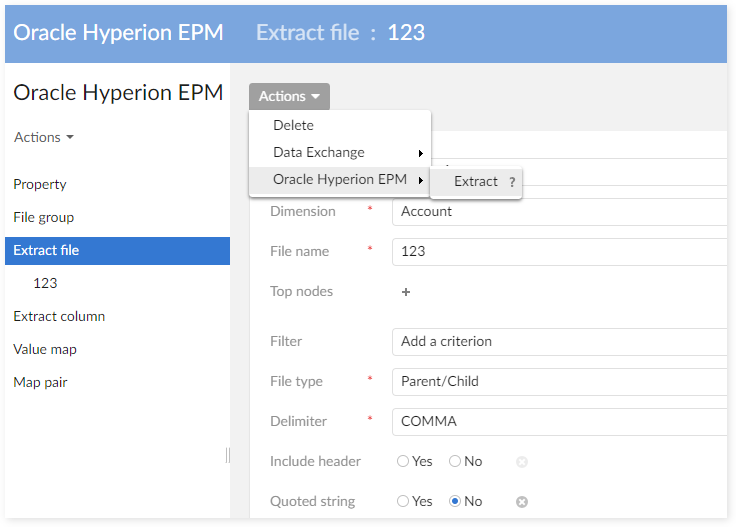Open the Oracle Hyperion EPM submenu item
Image resolution: width=736 pixels, height=527 pixels.
tap(340, 180)
